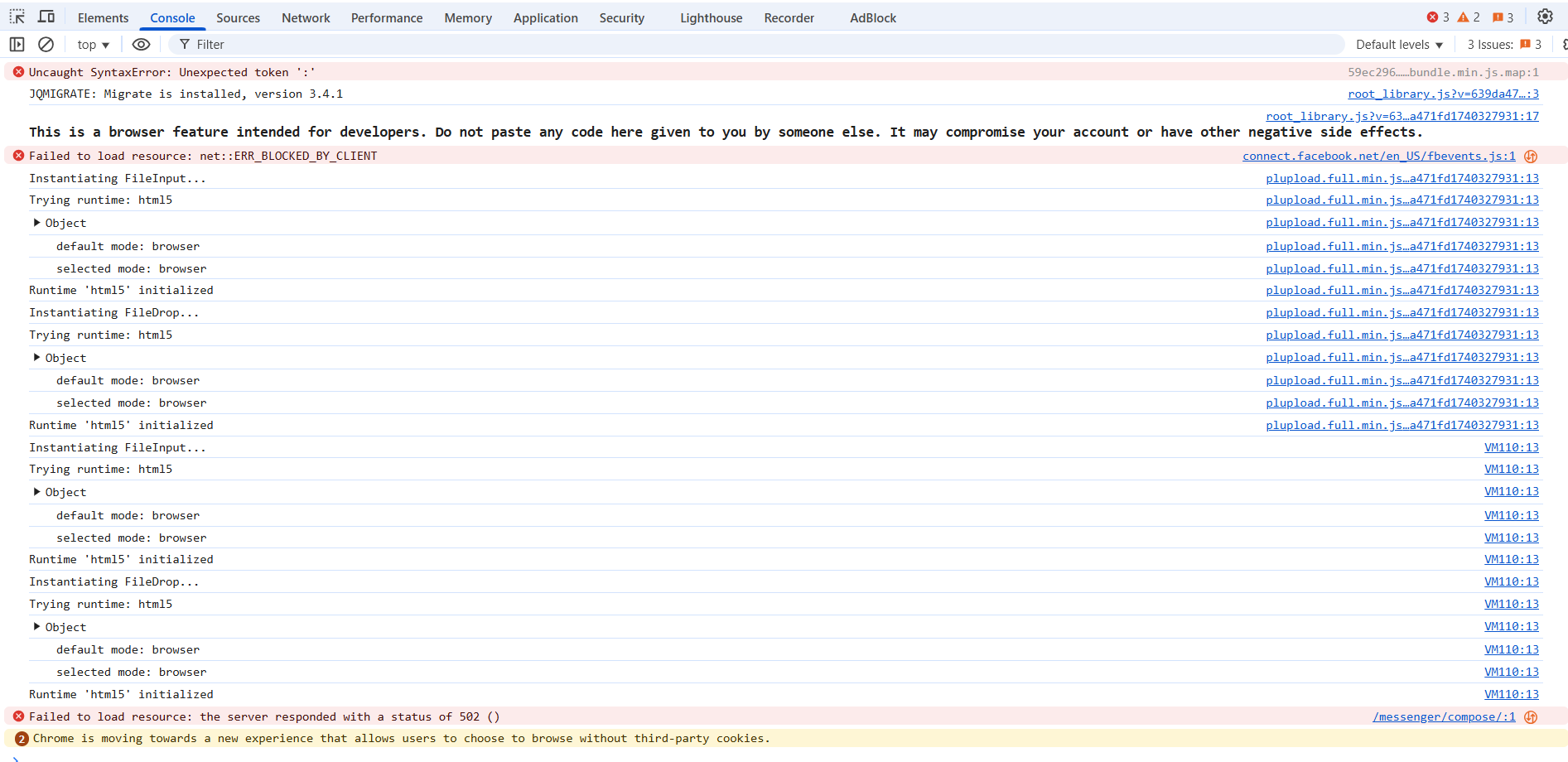Toggle the device toolbar icon
1568x762 pixels.
tap(46, 17)
